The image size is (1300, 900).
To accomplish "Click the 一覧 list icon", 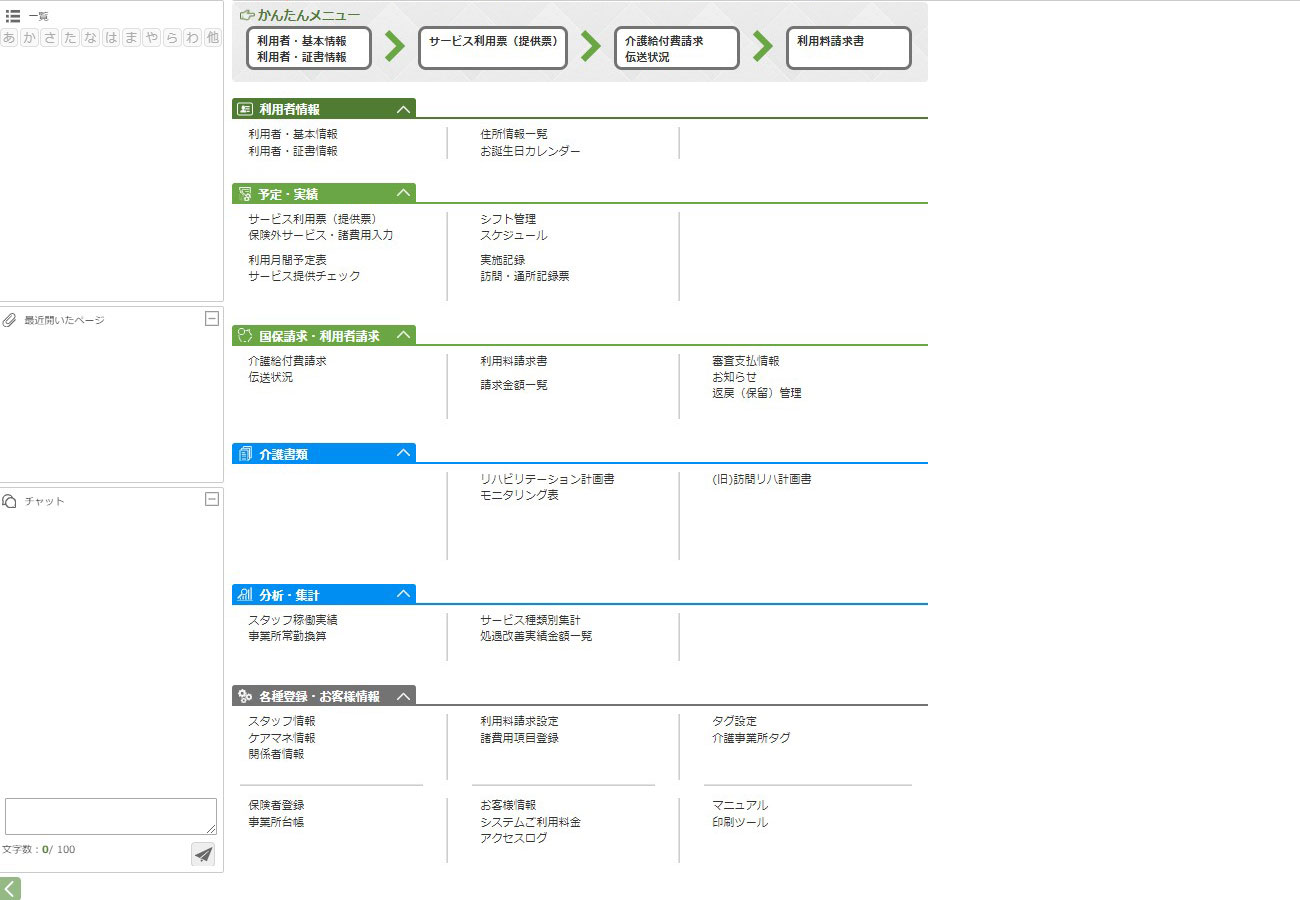I will tap(13, 16).
